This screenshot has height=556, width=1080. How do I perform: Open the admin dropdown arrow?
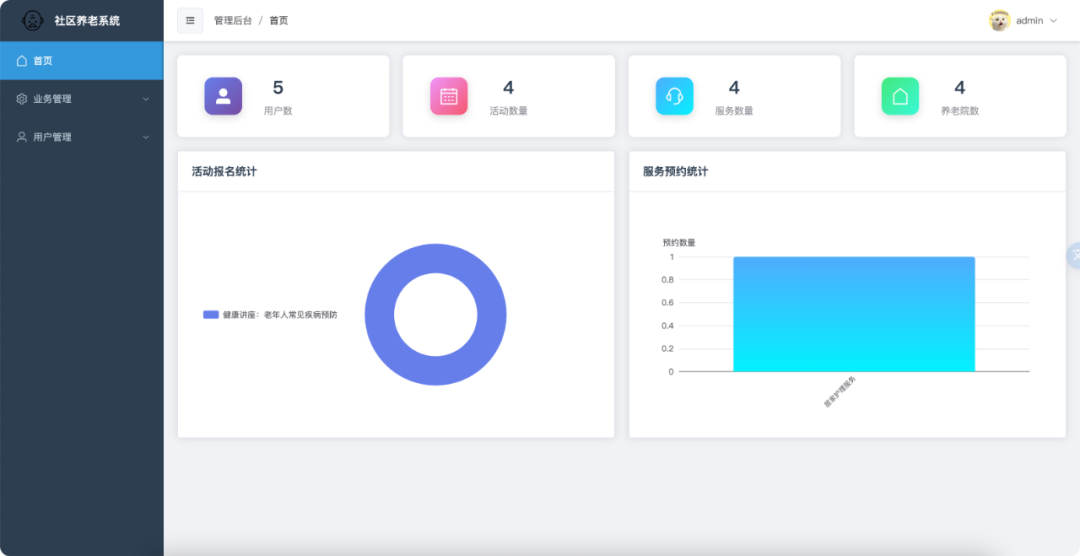[1053, 21]
